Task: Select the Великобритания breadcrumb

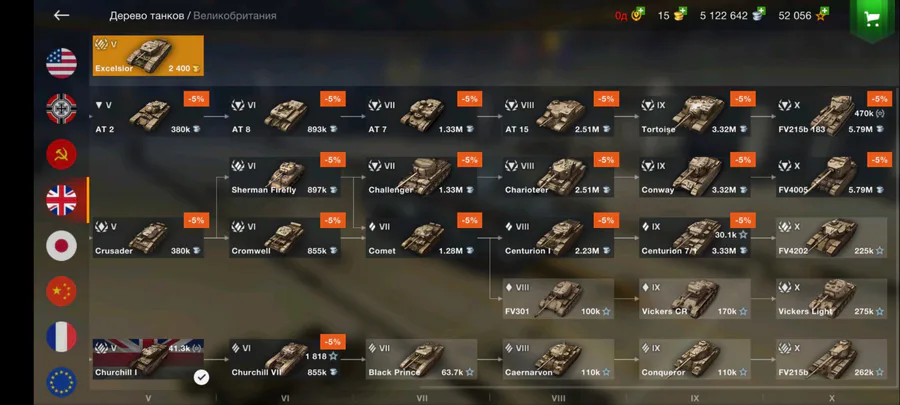Action: 235,16
